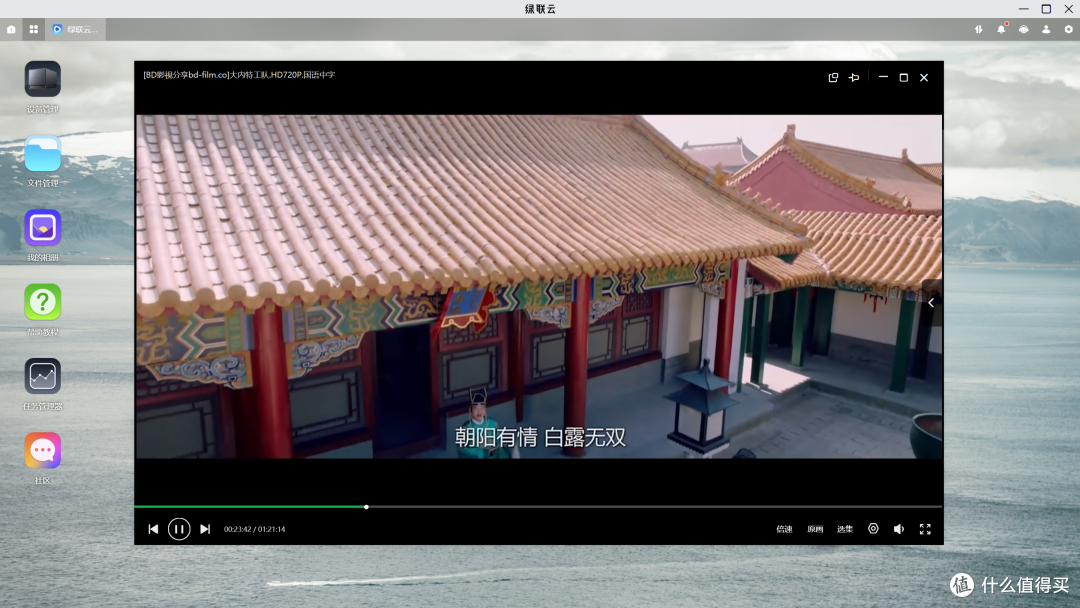This screenshot has width=1080, height=608.
Task: Open the user account icon
Action: [1046, 29]
